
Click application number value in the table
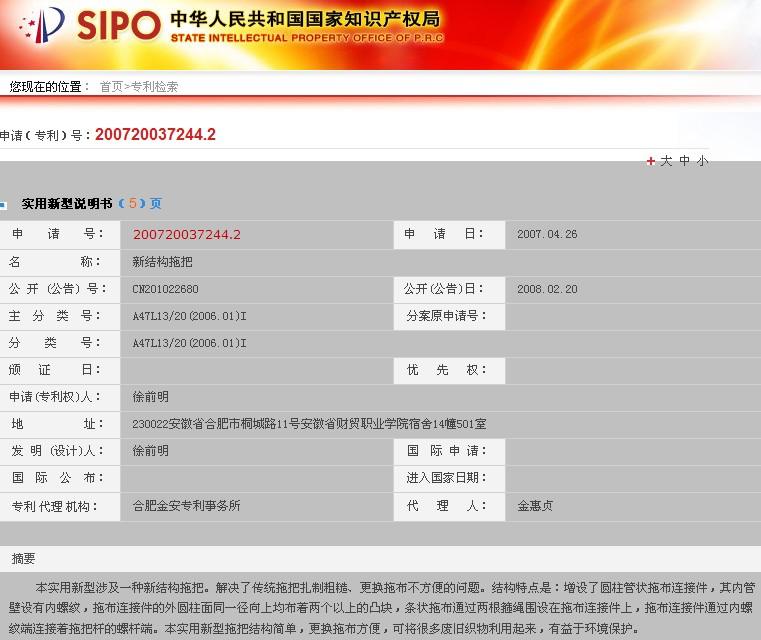click(x=186, y=235)
